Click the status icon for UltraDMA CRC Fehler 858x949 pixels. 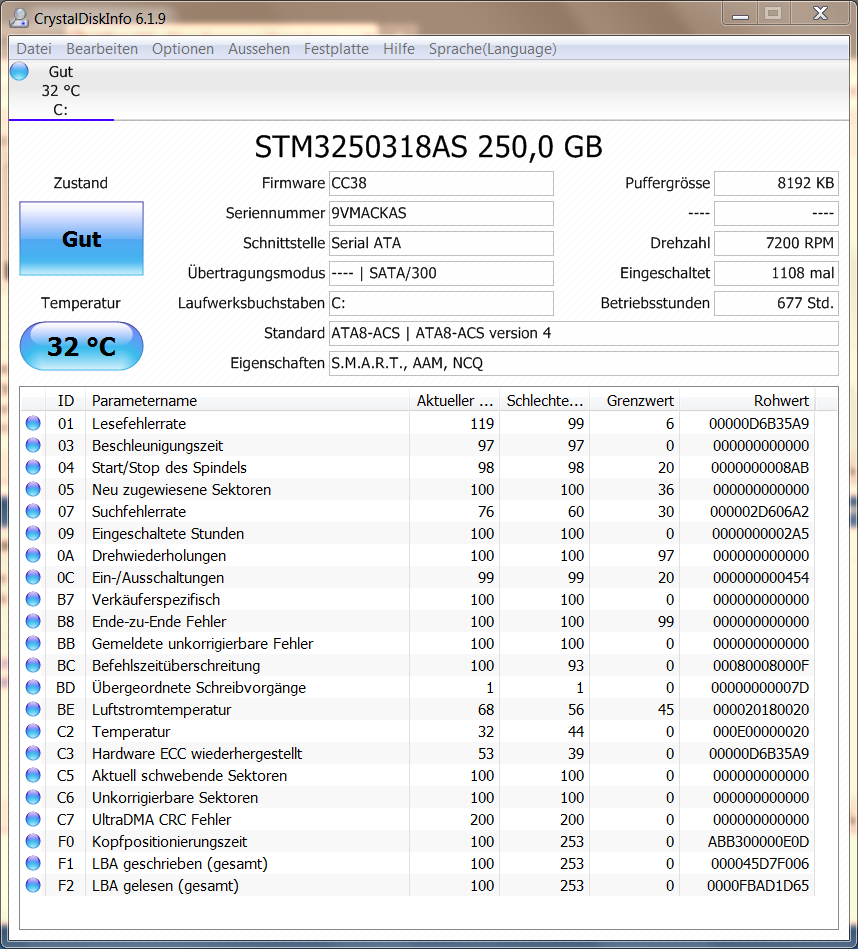(x=33, y=819)
